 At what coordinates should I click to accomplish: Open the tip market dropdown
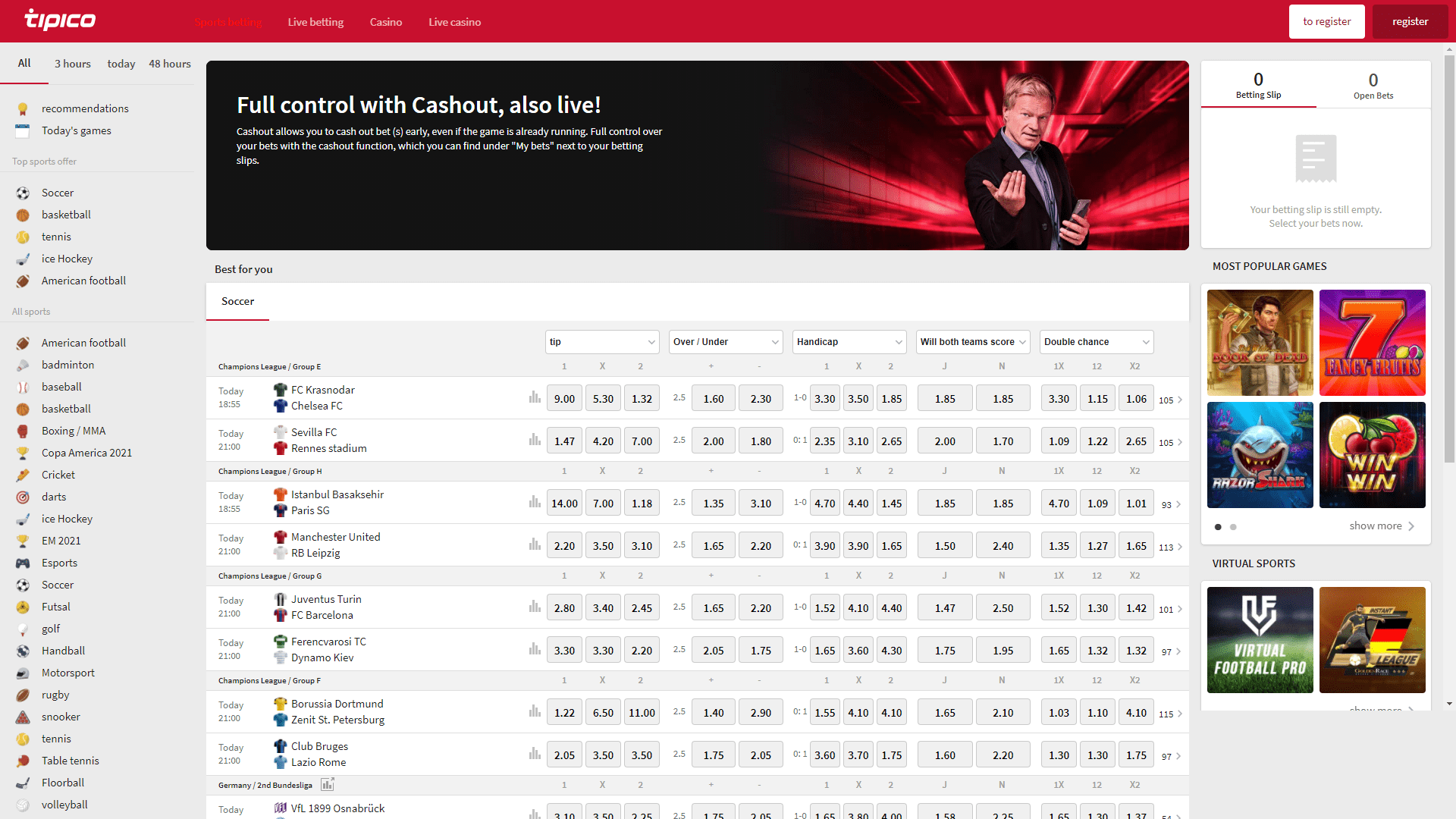(x=602, y=342)
